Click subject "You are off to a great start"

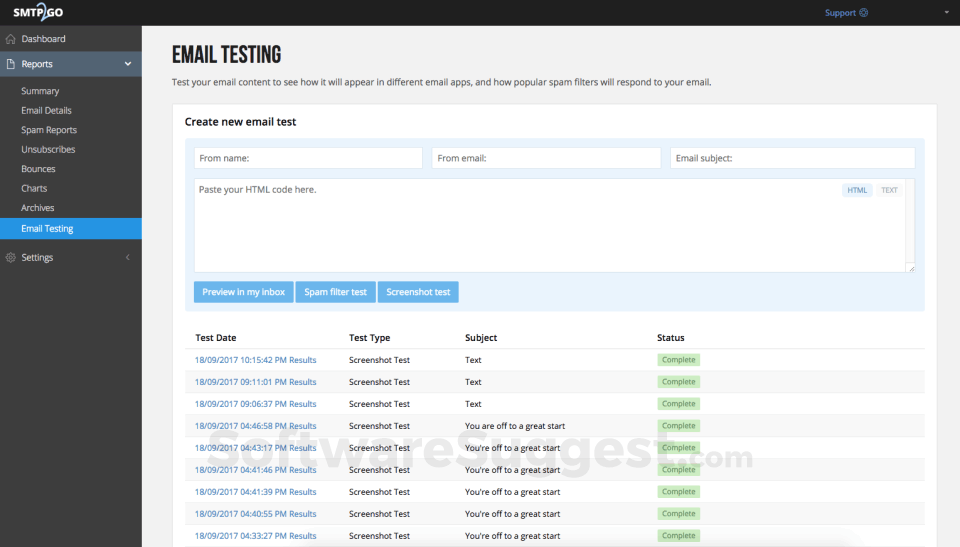point(515,426)
